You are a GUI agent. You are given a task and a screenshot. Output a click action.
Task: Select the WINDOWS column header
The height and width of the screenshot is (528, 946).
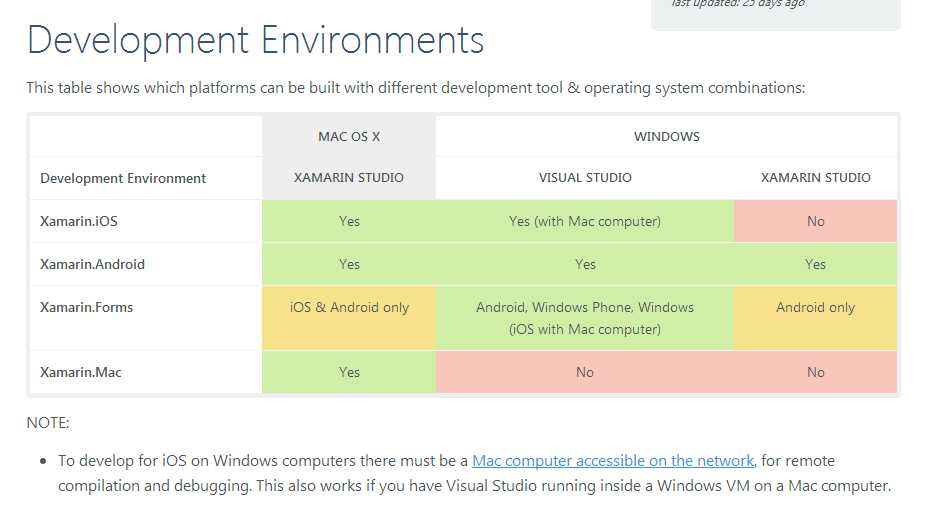pyautogui.click(x=666, y=136)
